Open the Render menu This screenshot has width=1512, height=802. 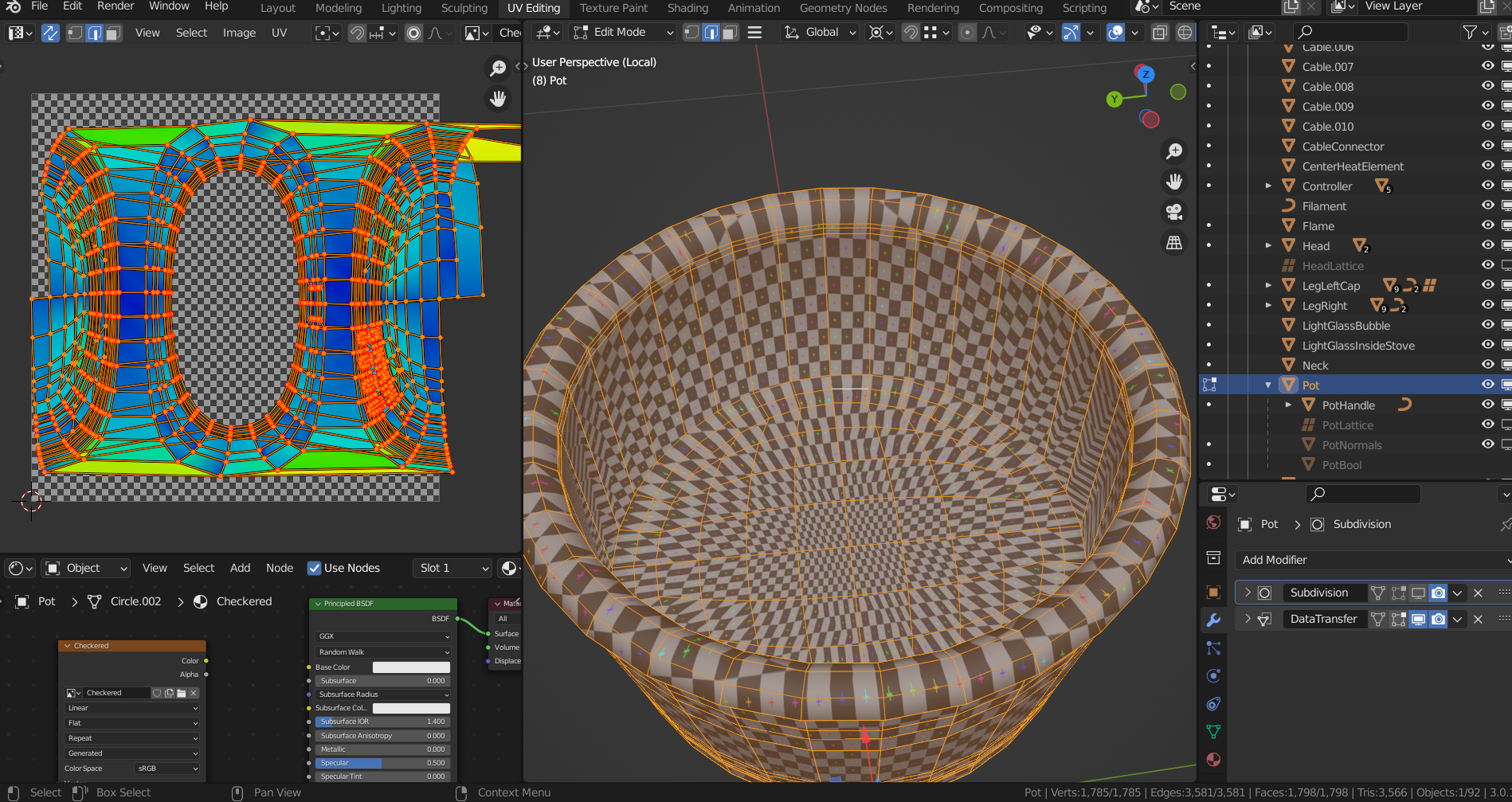[116, 6]
